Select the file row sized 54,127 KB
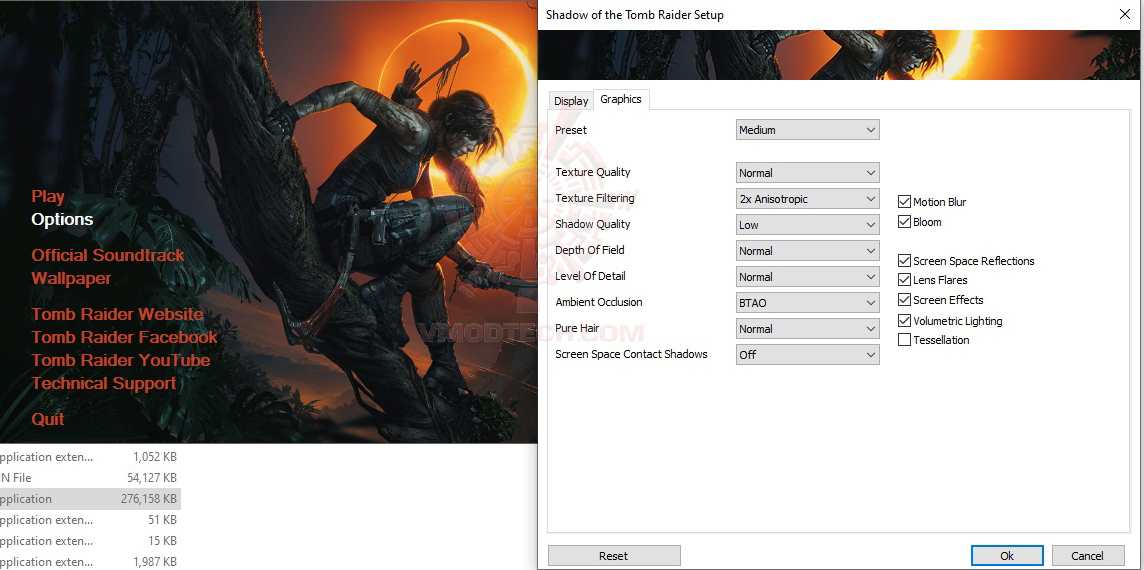The image size is (1144, 570). (90, 478)
